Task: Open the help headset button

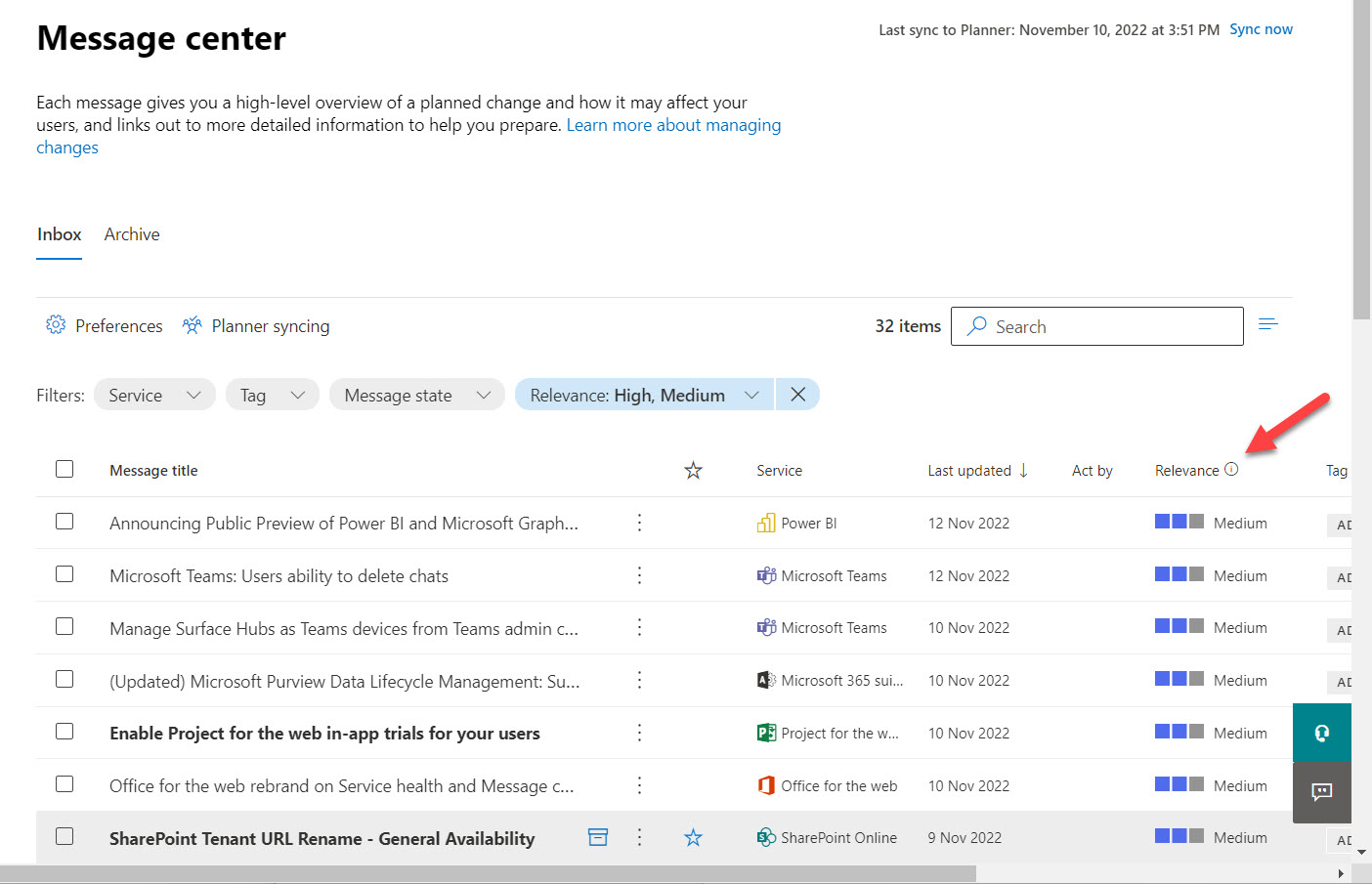Action: (1322, 733)
